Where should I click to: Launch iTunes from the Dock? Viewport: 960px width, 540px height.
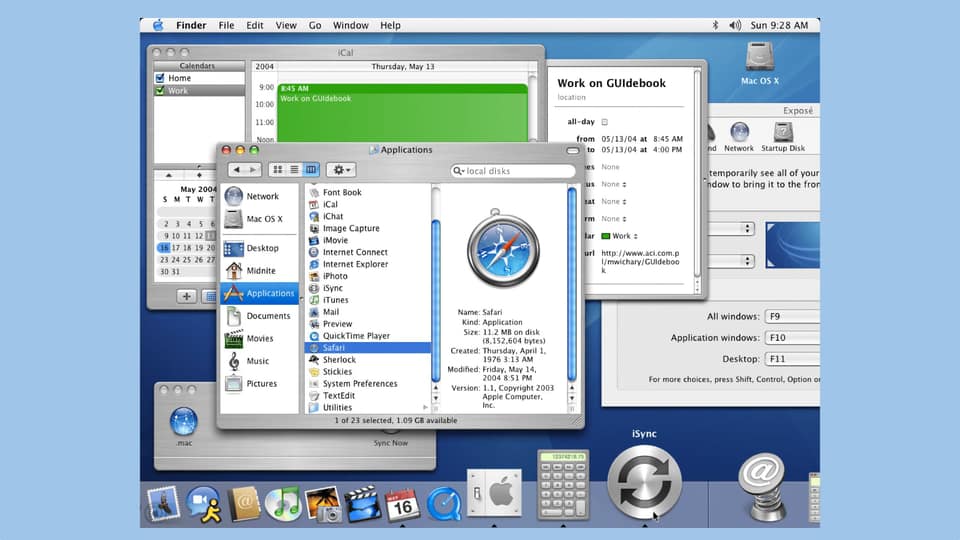tap(283, 504)
